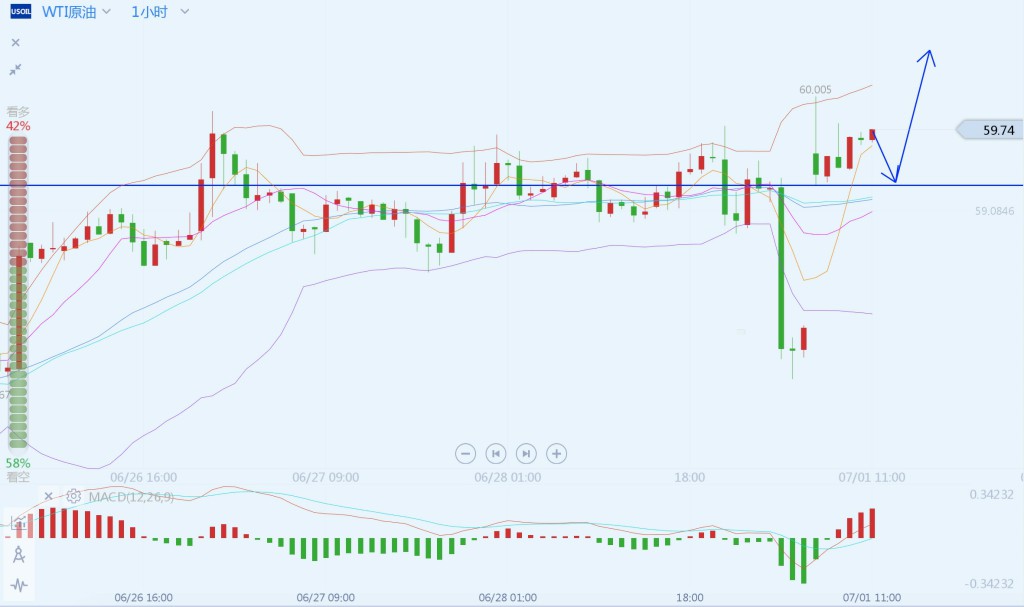Image resolution: width=1024 pixels, height=607 pixels.
Task: Select the 1小时 interval label
Action: click(150, 12)
